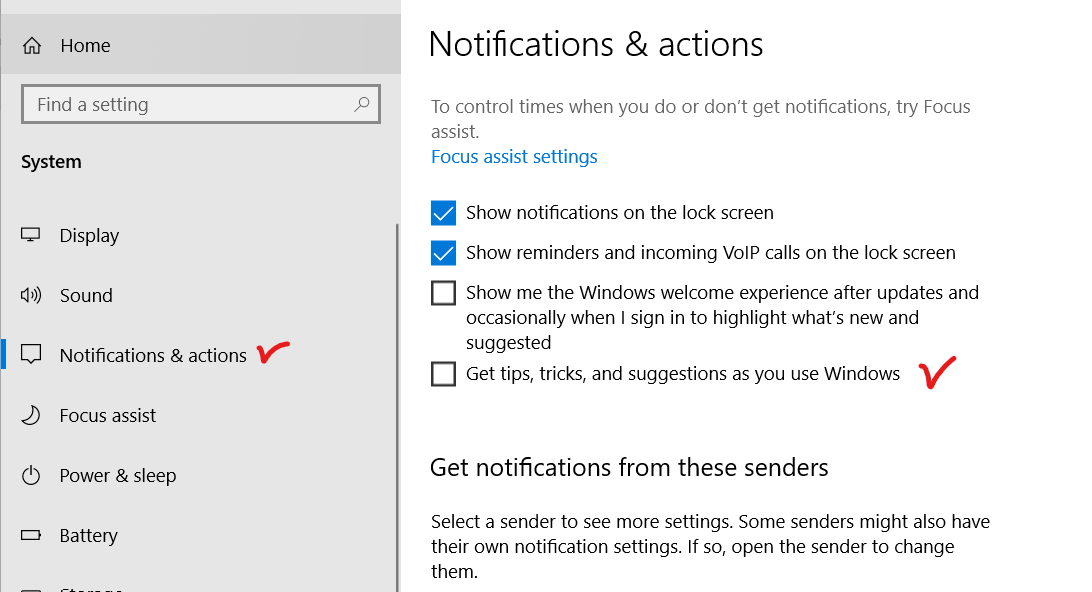Uncheck Show notifications on the lock screen
The image size is (1092, 592).
(x=443, y=213)
